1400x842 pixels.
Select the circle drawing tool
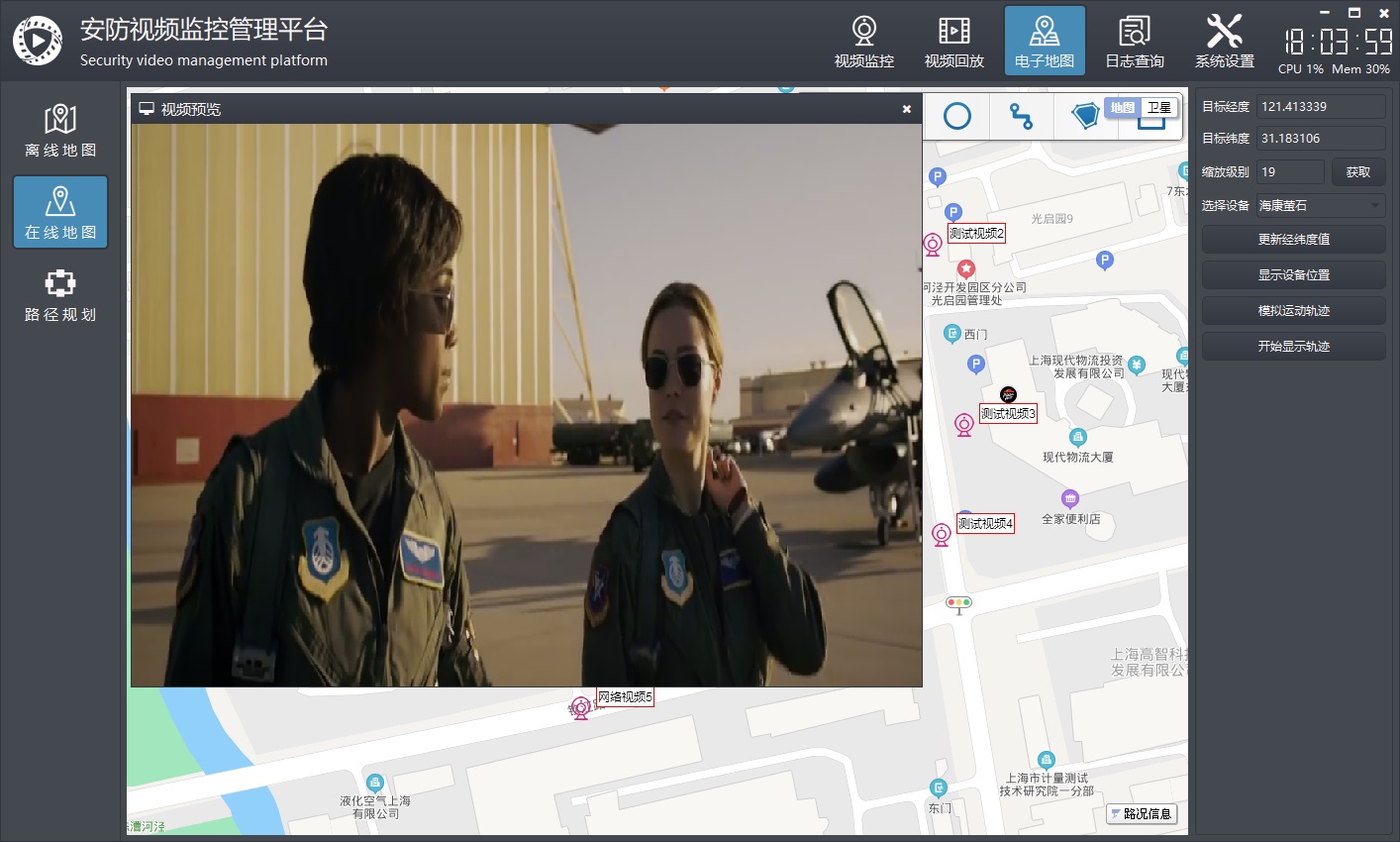click(x=956, y=117)
